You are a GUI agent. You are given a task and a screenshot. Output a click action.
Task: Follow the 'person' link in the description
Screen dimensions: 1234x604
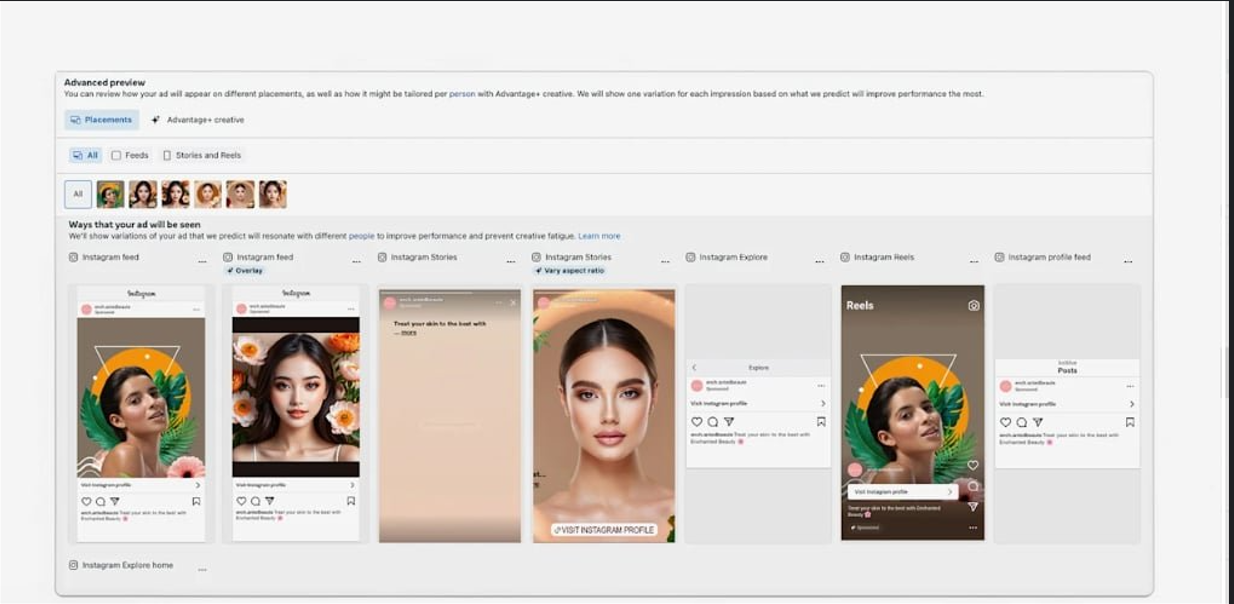point(462,94)
